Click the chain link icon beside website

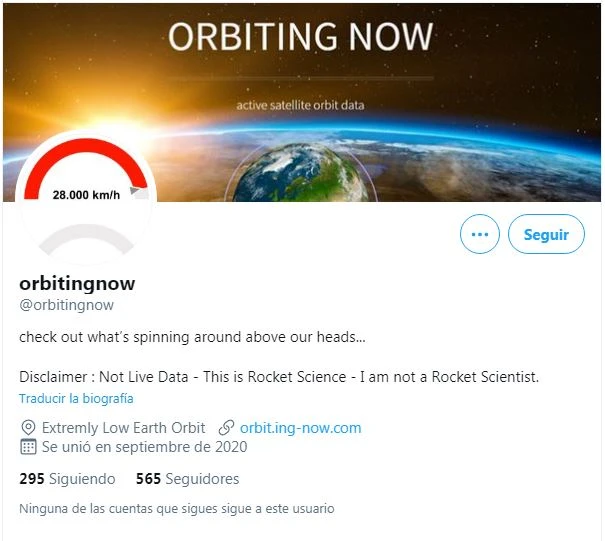click(x=226, y=428)
